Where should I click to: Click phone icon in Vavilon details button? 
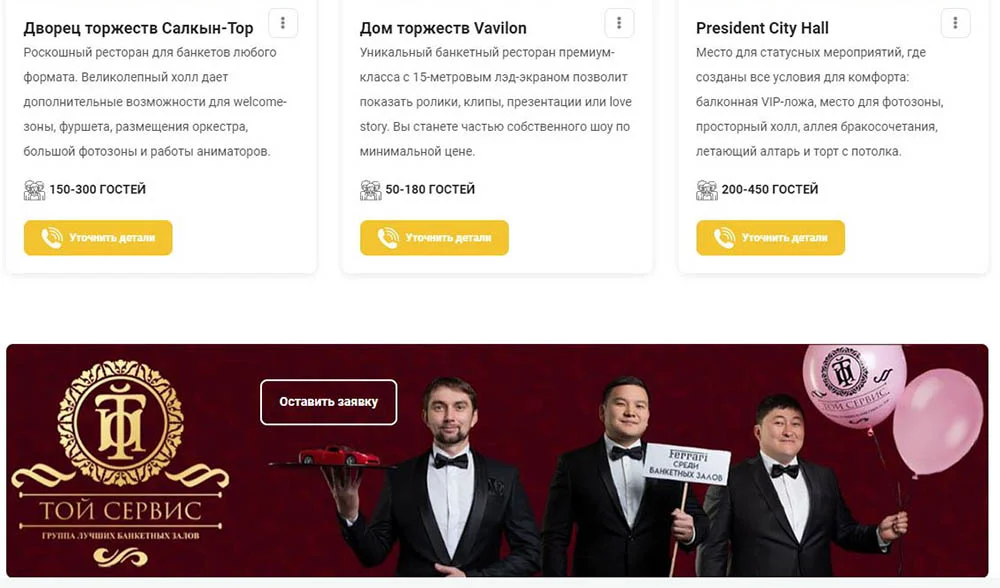click(x=388, y=238)
